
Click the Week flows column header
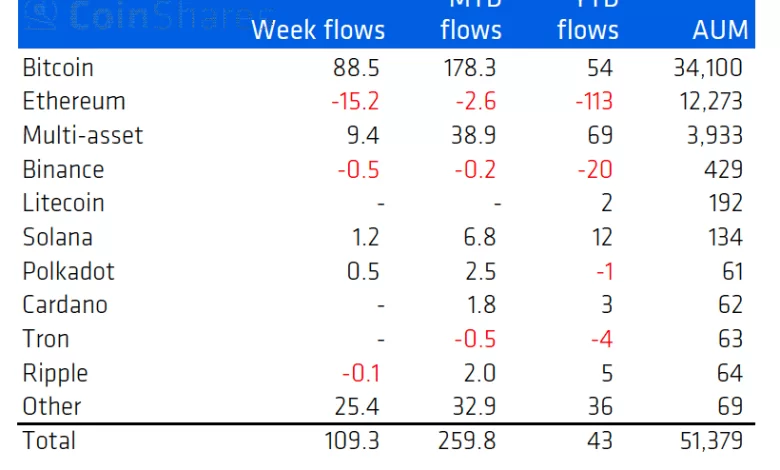[x=318, y=30]
